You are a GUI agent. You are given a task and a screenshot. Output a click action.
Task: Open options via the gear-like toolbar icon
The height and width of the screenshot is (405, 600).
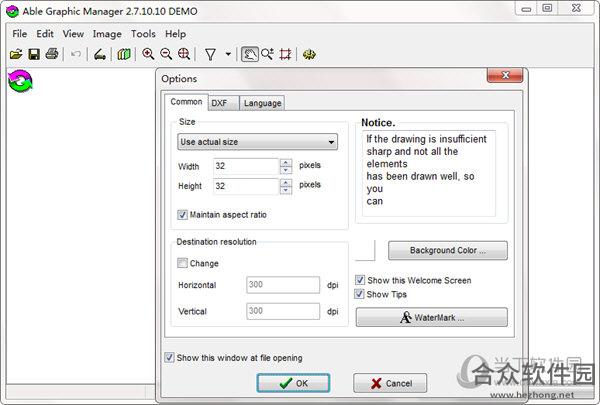coord(309,54)
